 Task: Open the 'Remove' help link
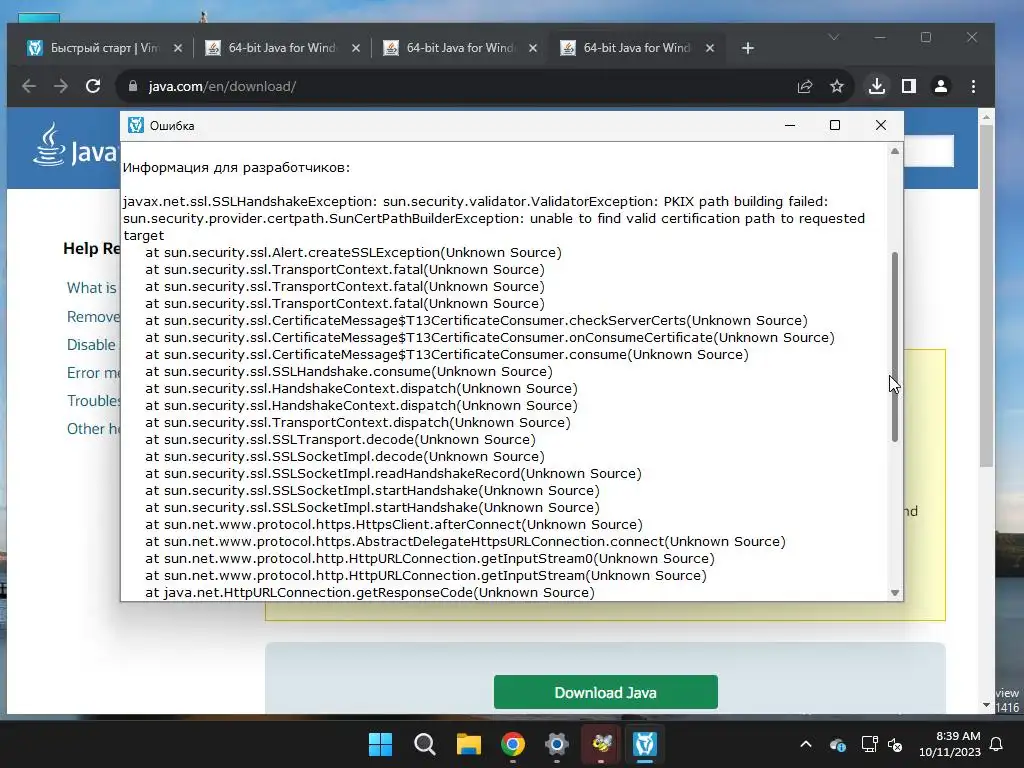(93, 317)
